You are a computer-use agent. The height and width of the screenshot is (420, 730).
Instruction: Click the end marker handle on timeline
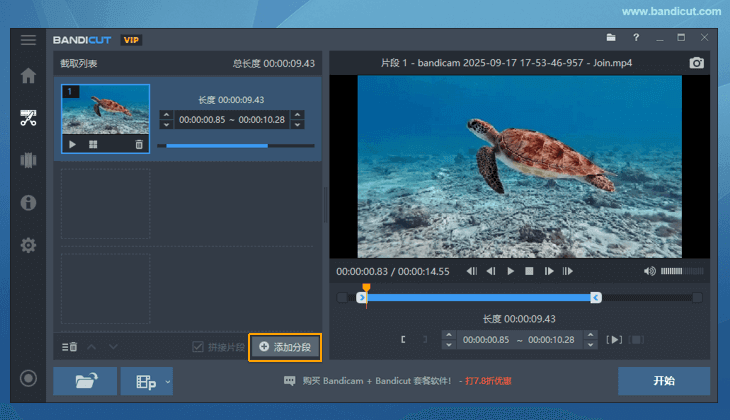click(596, 297)
